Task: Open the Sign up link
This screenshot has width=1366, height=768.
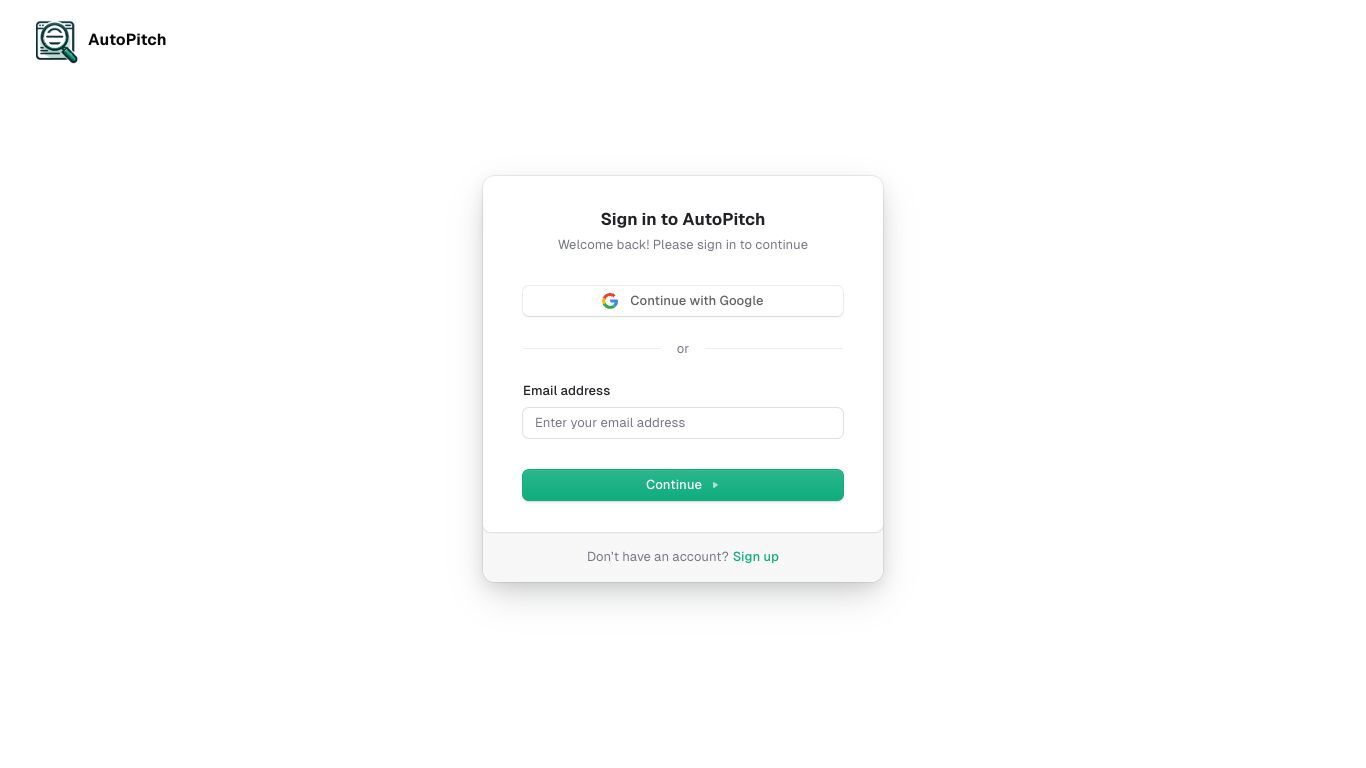Action: (x=756, y=557)
